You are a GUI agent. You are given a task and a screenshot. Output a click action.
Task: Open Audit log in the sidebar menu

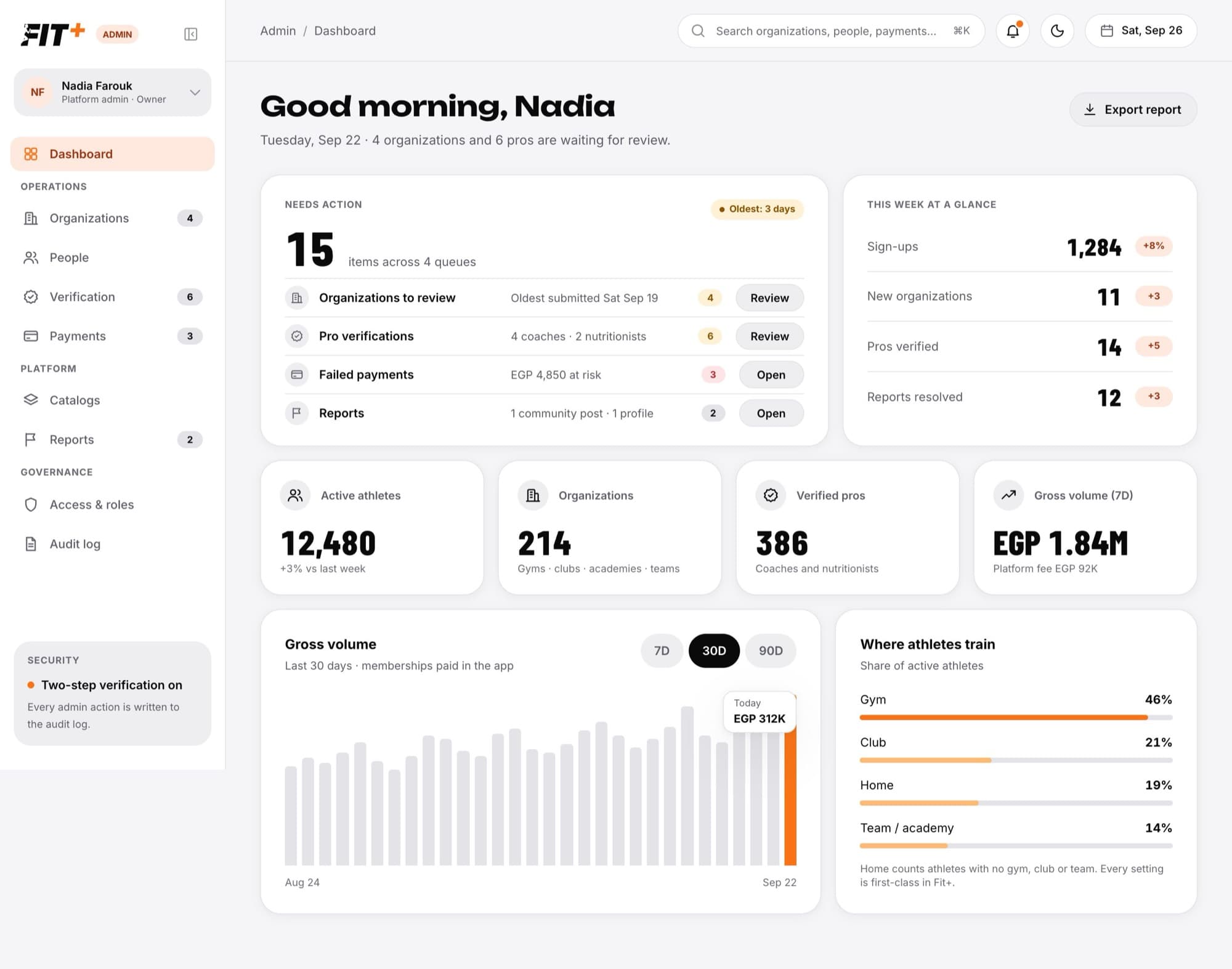(113, 544)
